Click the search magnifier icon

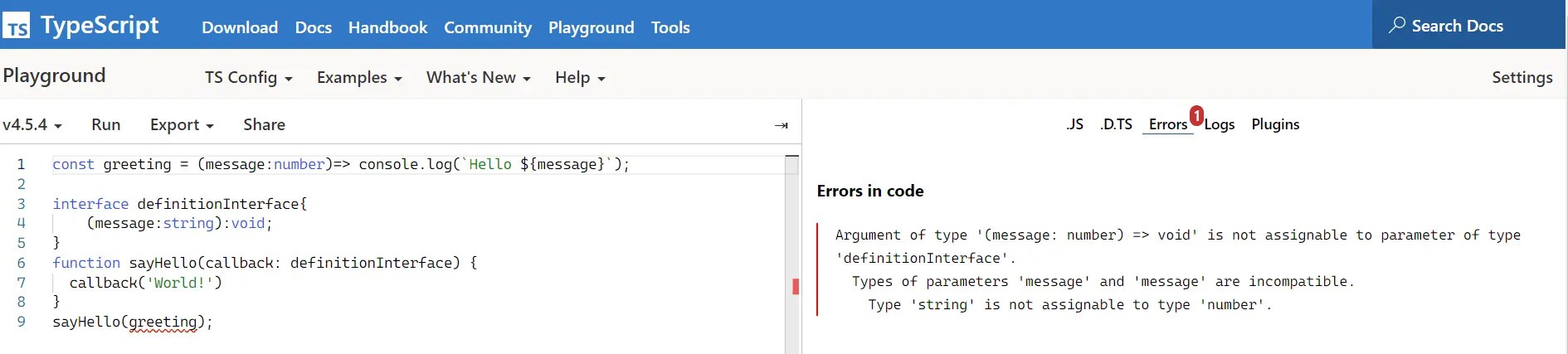[1397, 25]
